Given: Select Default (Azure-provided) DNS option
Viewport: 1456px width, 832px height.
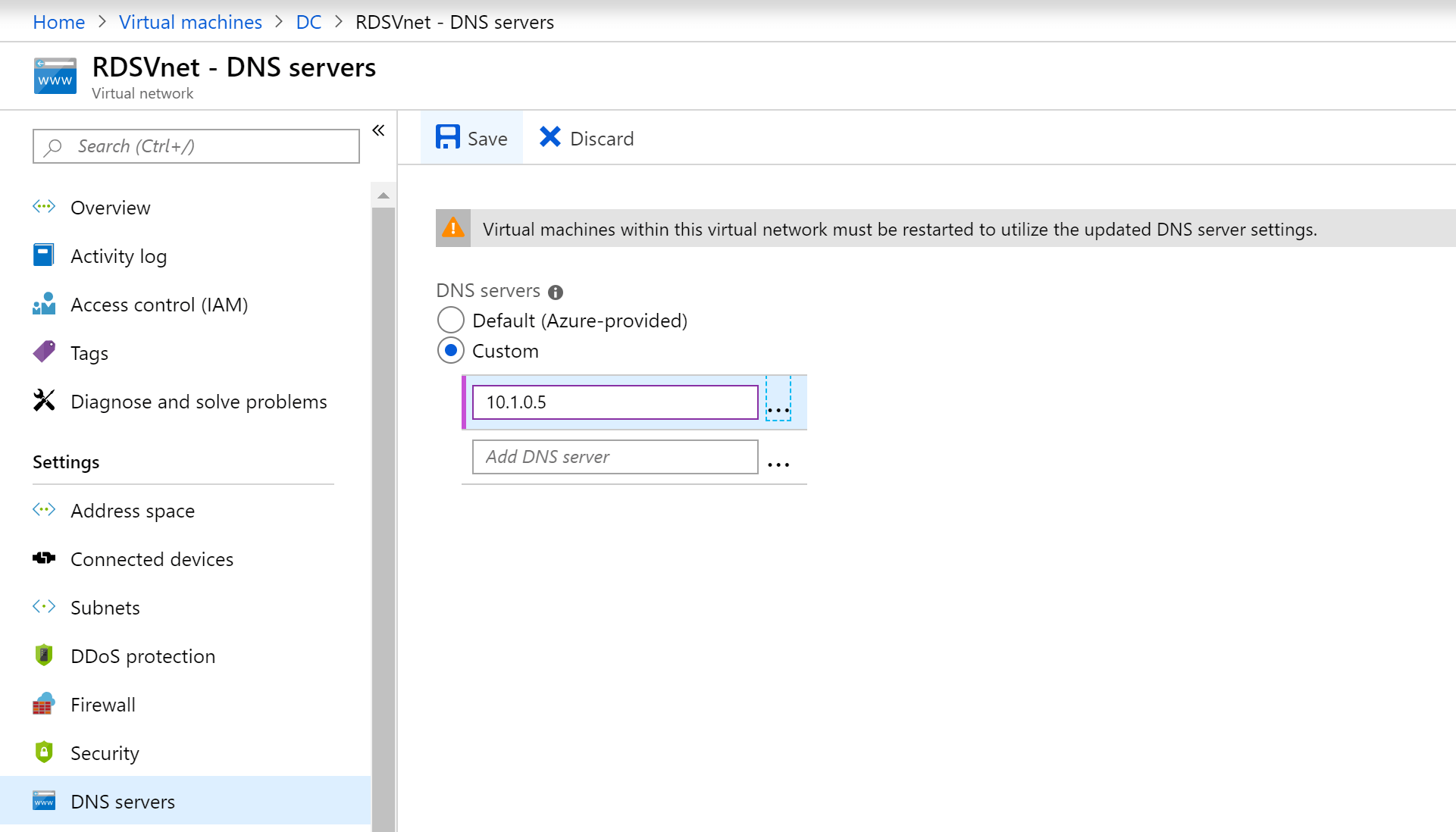Looking at the screenshot, I should pos(451,320).
